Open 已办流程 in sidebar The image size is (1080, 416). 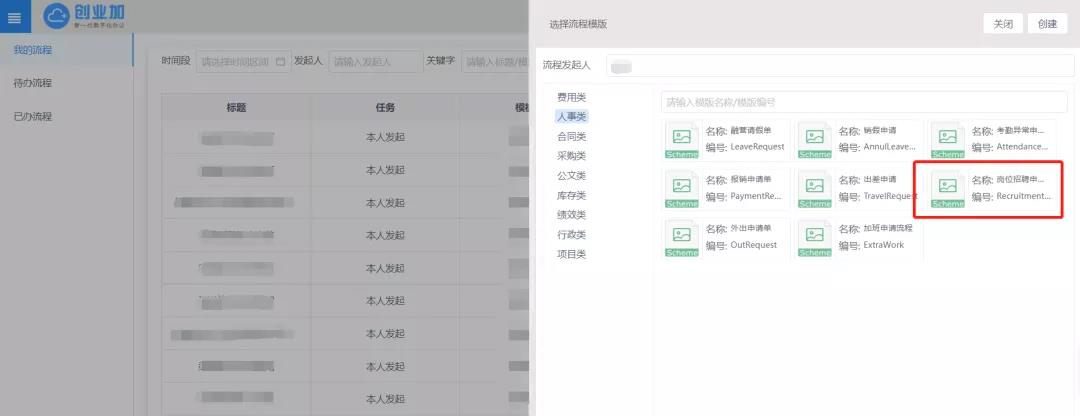click(33, 116)
